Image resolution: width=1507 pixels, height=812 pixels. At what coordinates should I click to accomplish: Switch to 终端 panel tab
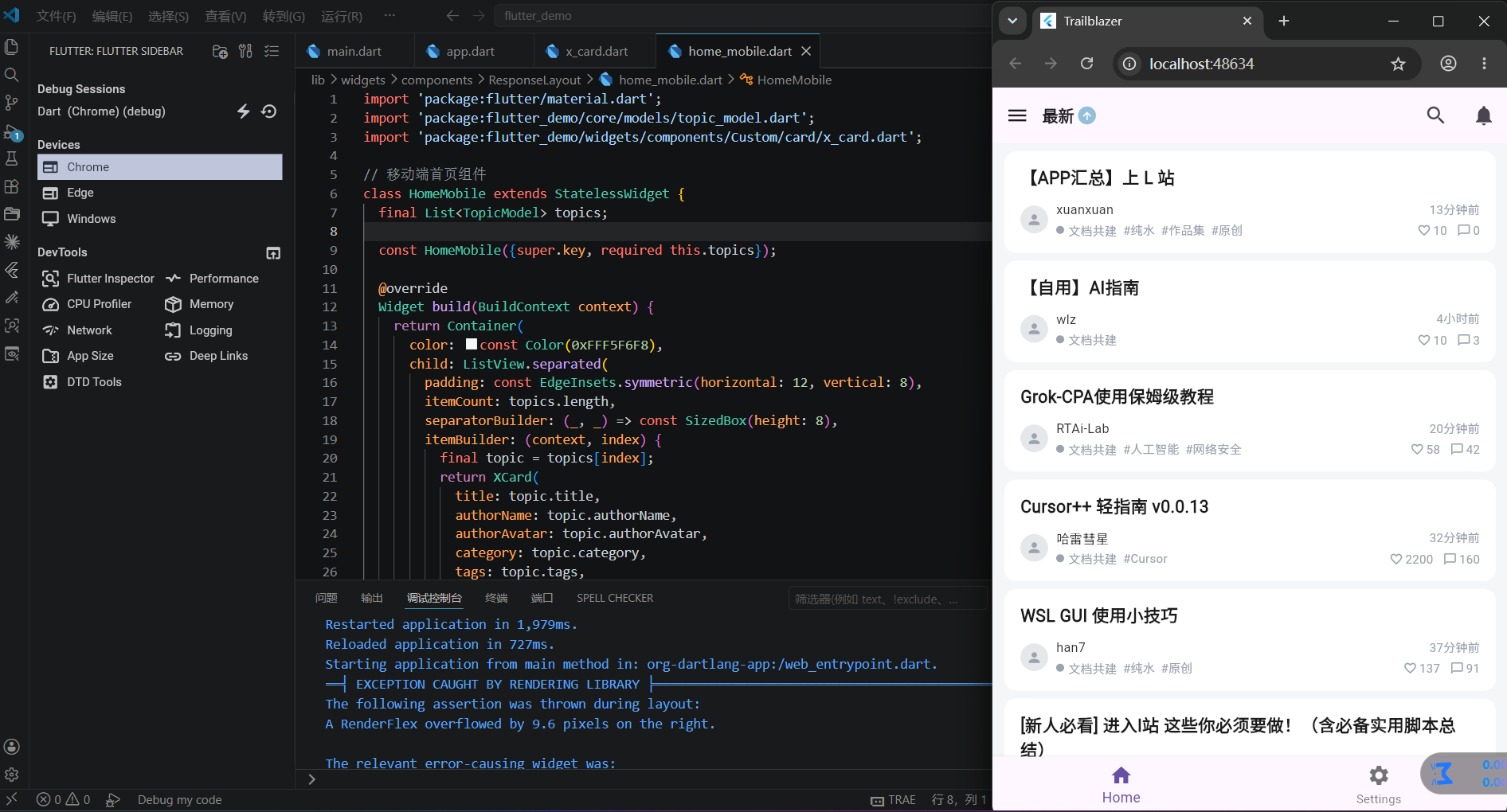point(496,598)
